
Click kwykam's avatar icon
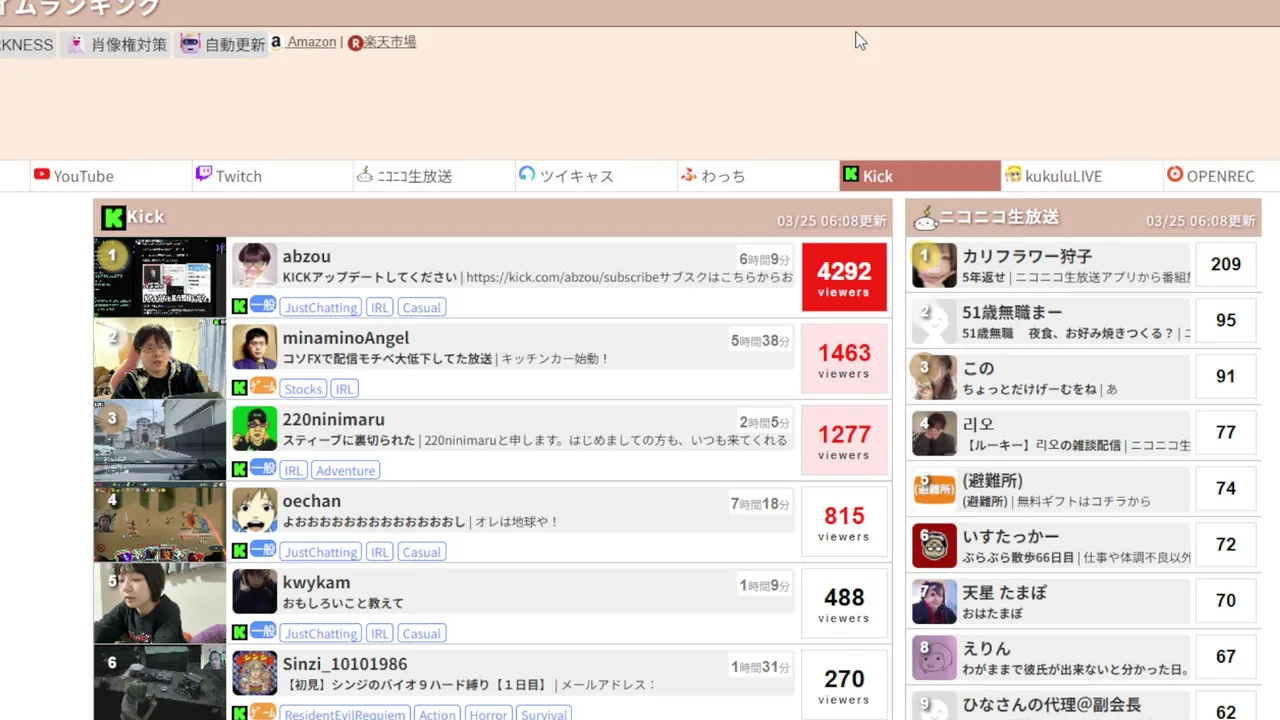[255, 591]
